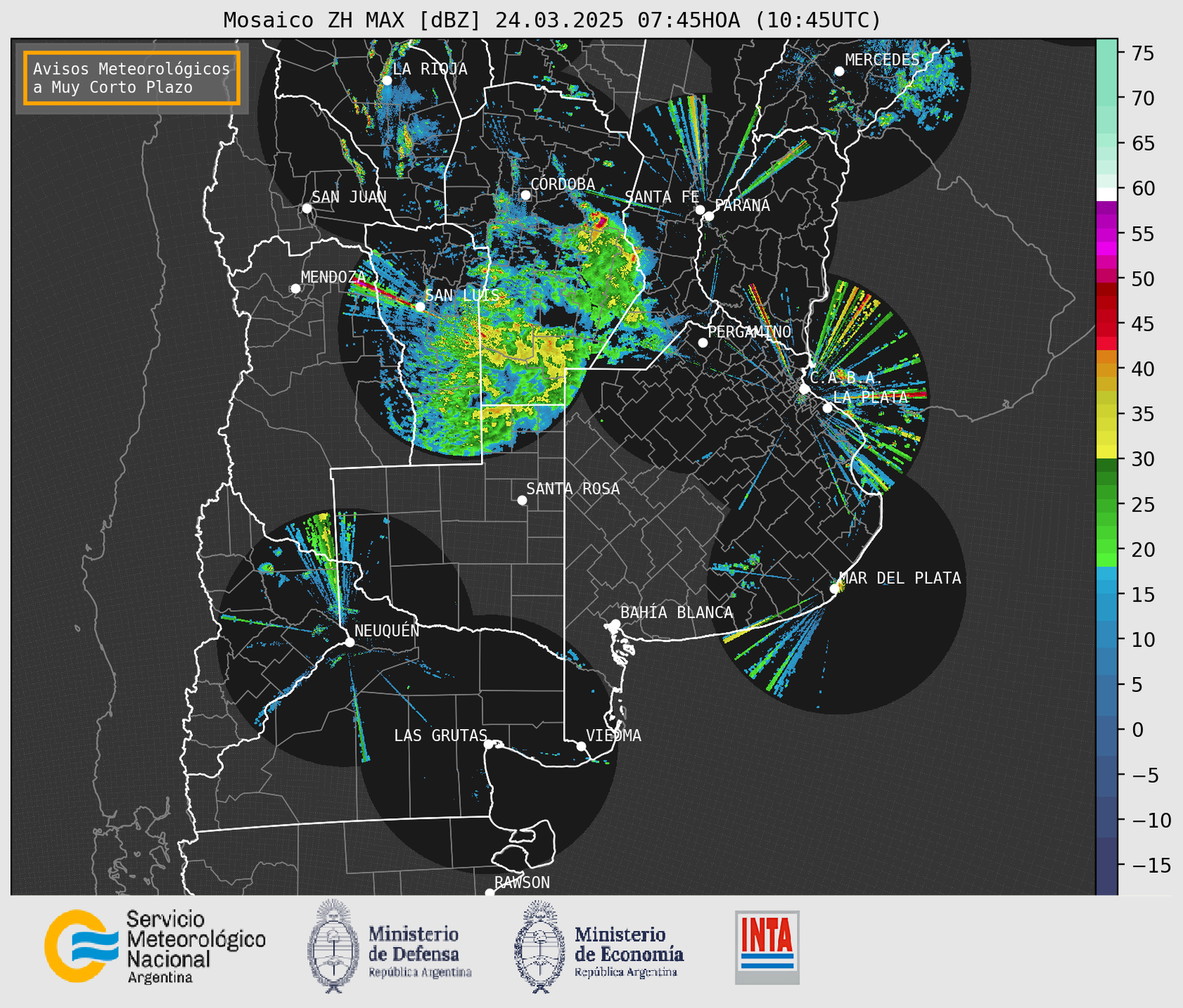Image resolution: width=1183 pixels, height=1008 pixels.
Task: Click the Córdoba city dot
Action: pos(525,195)
